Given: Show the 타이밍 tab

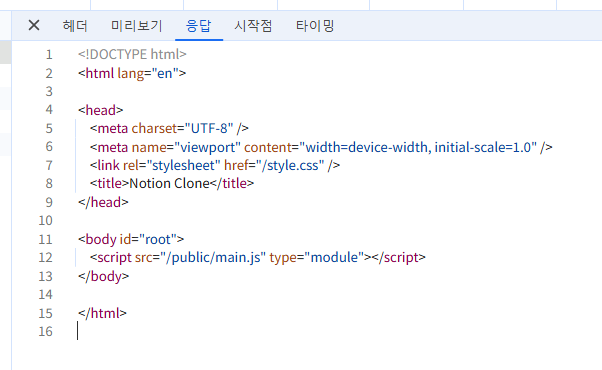Looking at the screenshot, I should [315, 26].
